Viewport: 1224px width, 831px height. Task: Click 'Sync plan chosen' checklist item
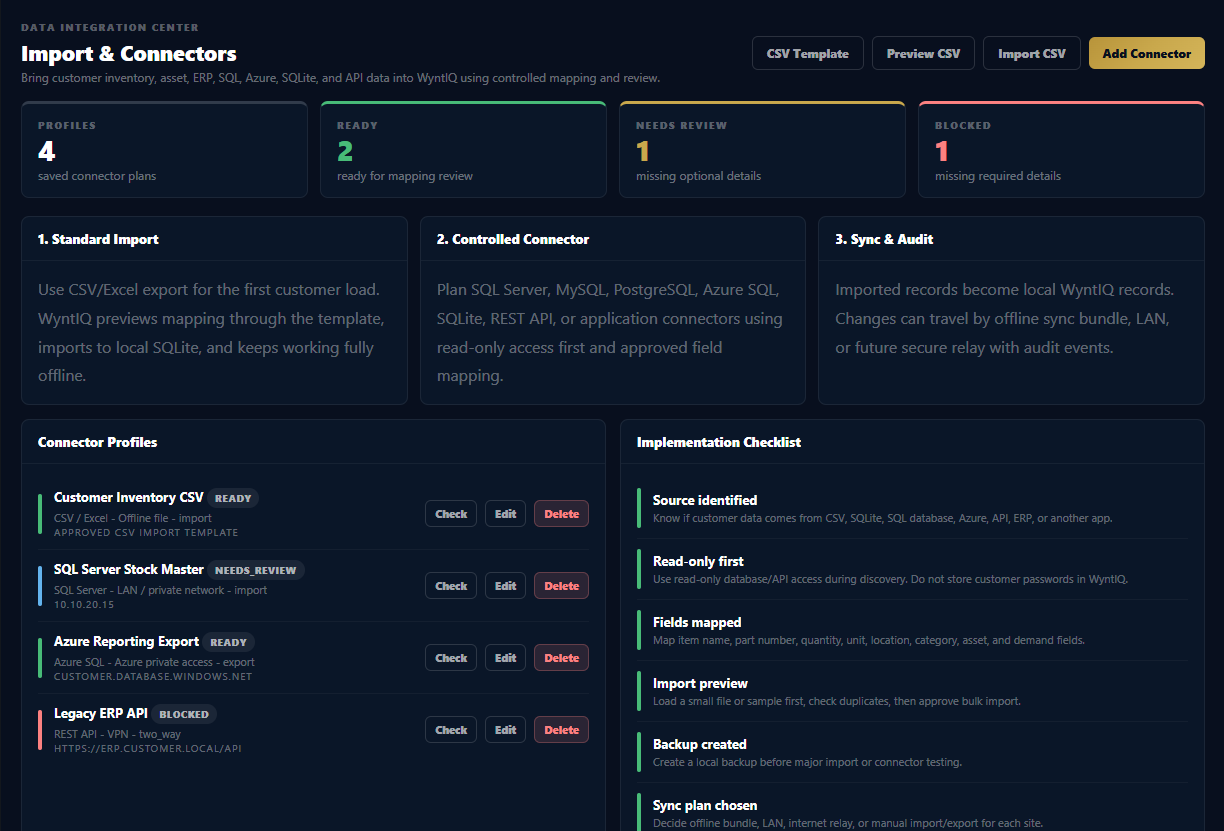coord(912,813)
